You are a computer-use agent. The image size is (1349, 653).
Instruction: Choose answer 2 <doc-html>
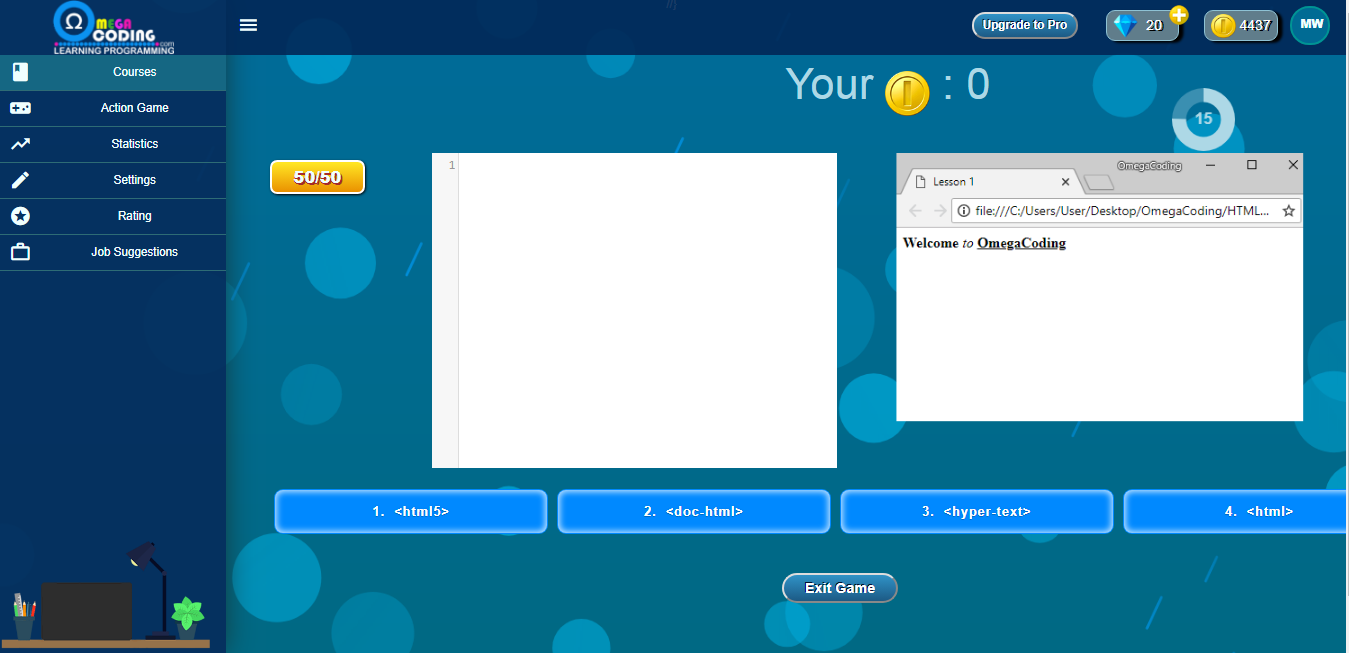694,511
